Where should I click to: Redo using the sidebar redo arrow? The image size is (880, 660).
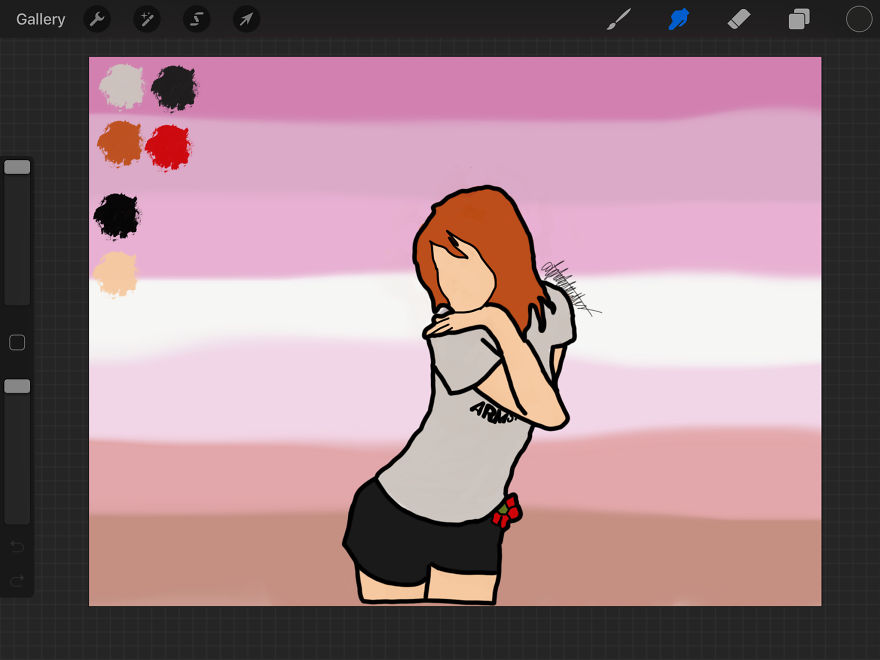pos(17,580)
